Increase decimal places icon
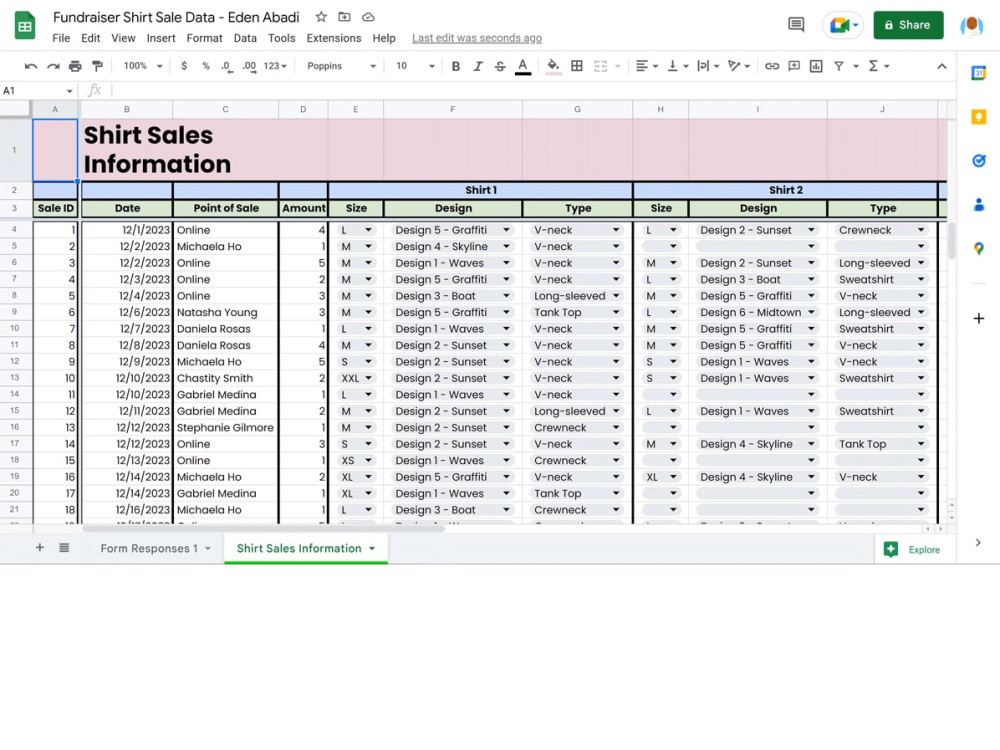Viewport: 1000px width, 750px height. tap(249, 66)
